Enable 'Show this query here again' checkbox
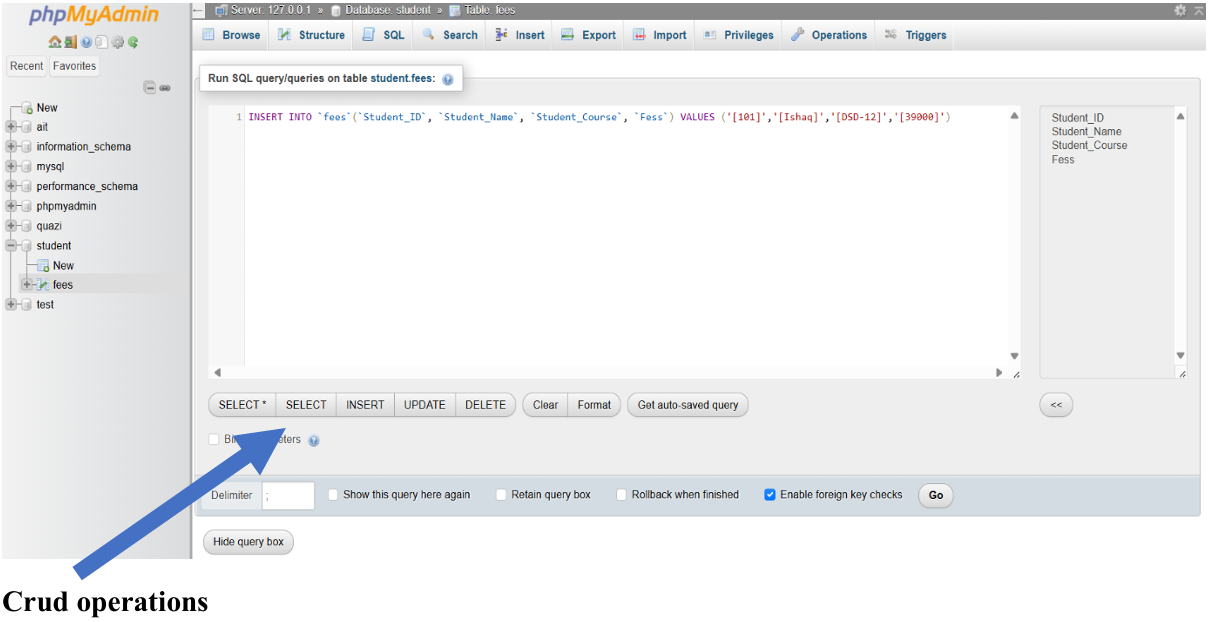Viewport: 1208px width, 622px height. [x=333, y=495]
